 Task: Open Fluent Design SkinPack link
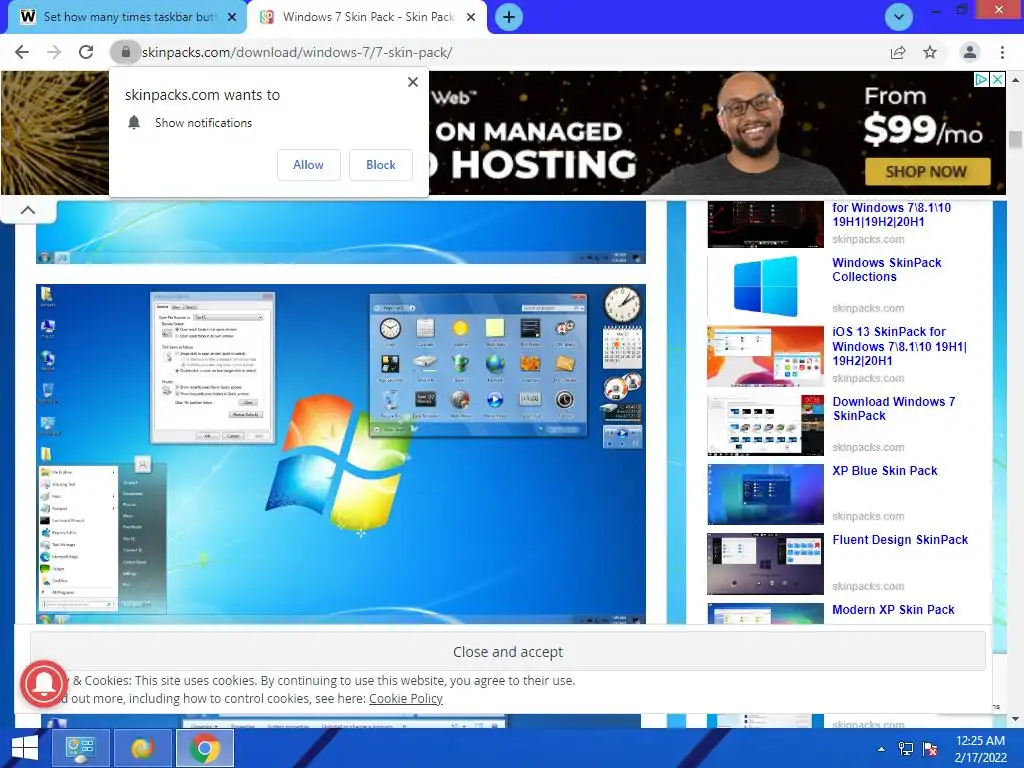pos(900,540)
